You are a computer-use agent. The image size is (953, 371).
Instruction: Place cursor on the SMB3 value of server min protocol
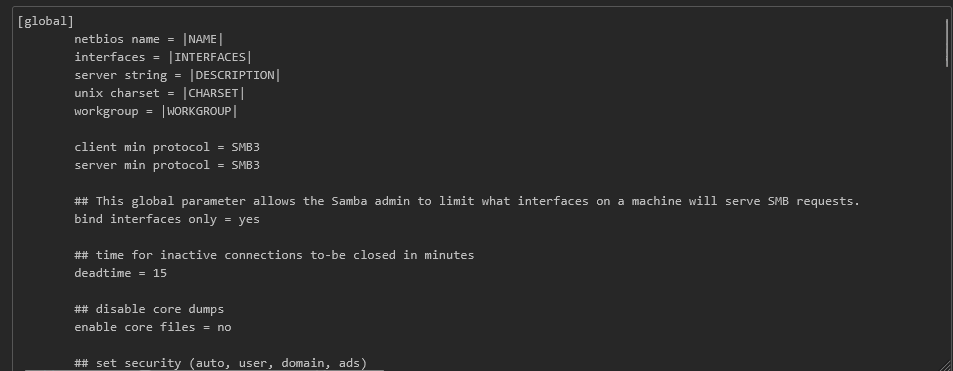click(246, 165)
